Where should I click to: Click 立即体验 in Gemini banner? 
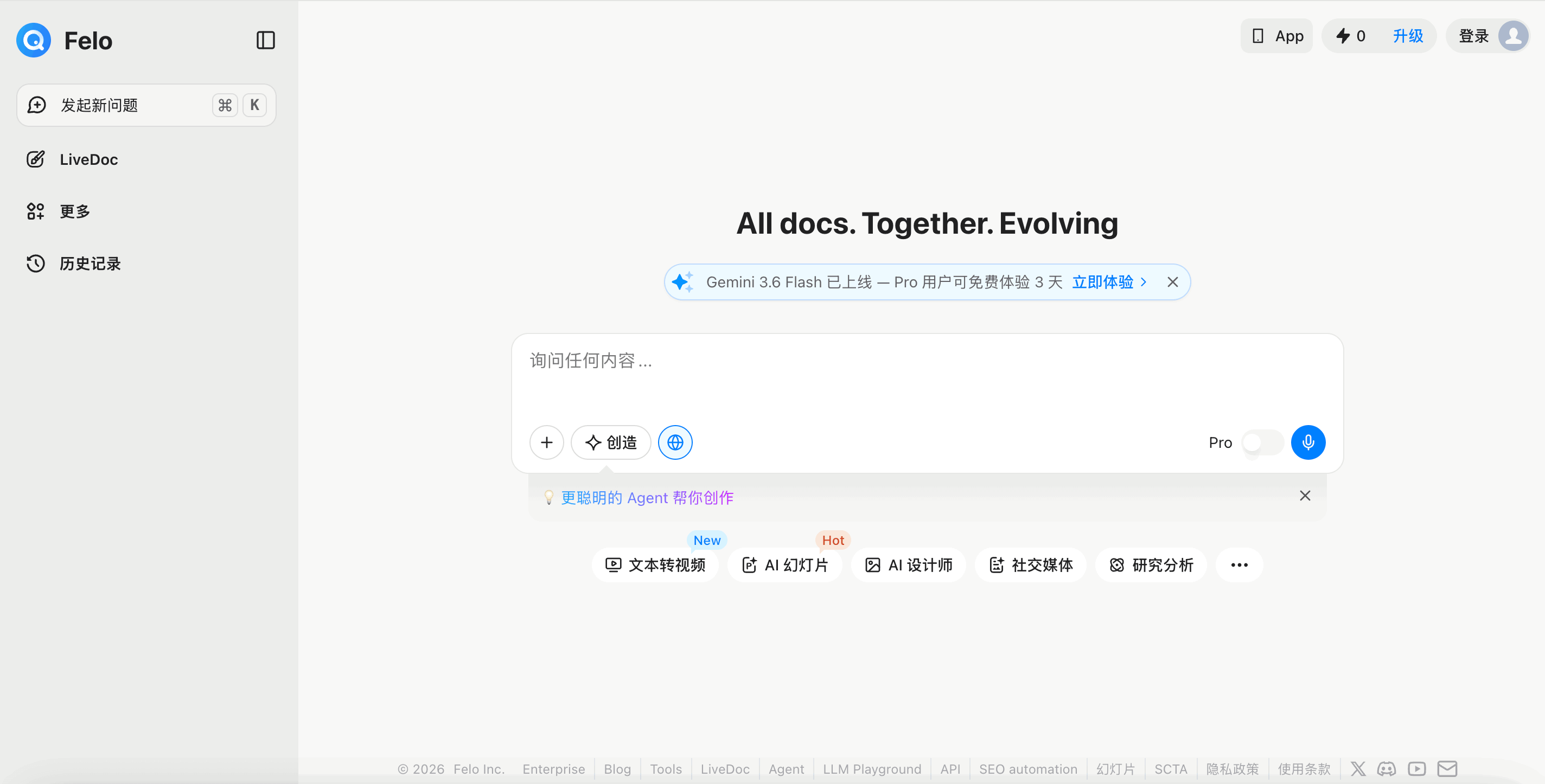click(1109, 282)
